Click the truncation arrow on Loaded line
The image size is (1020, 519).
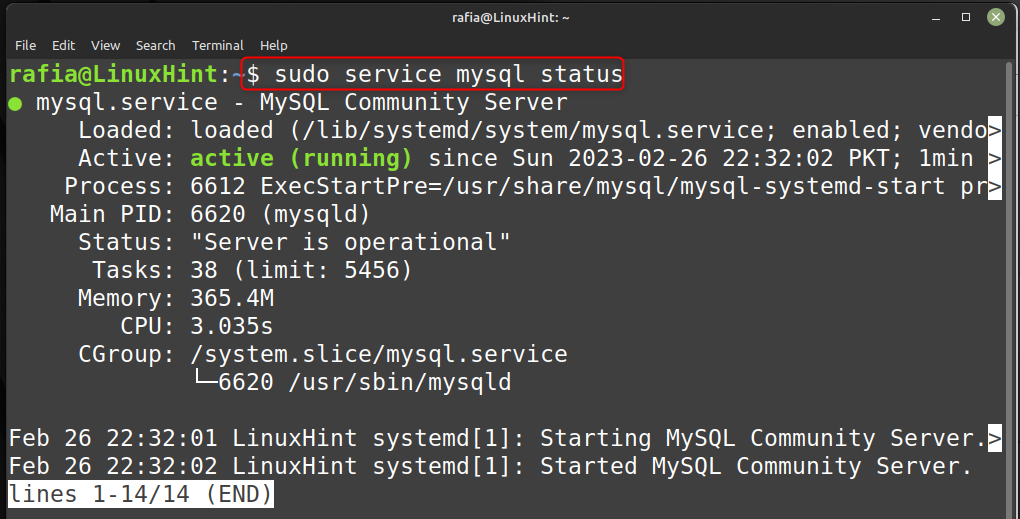click(x=995, y=131)
